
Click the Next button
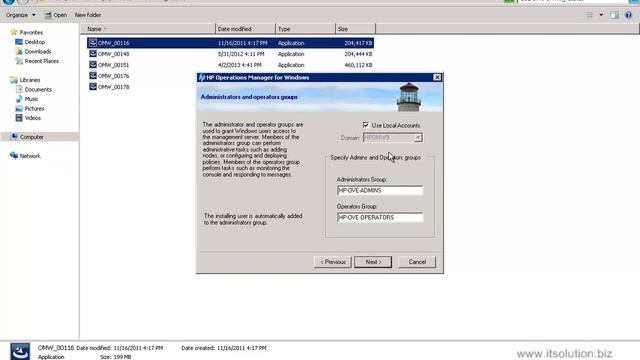373,262
